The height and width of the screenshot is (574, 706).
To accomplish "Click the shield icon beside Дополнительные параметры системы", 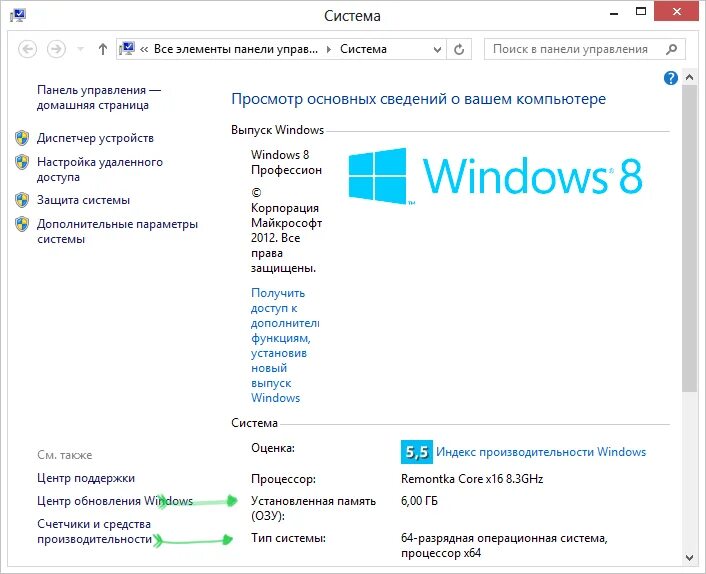I will pyautogui.click(x=22, y=224).
